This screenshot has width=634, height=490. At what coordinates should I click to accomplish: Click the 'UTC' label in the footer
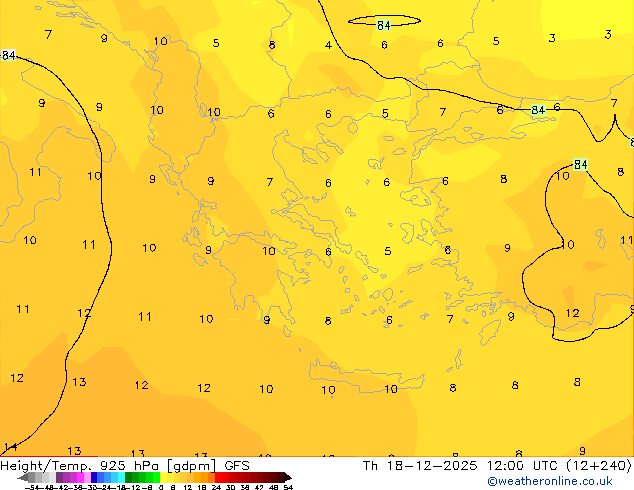545,466
